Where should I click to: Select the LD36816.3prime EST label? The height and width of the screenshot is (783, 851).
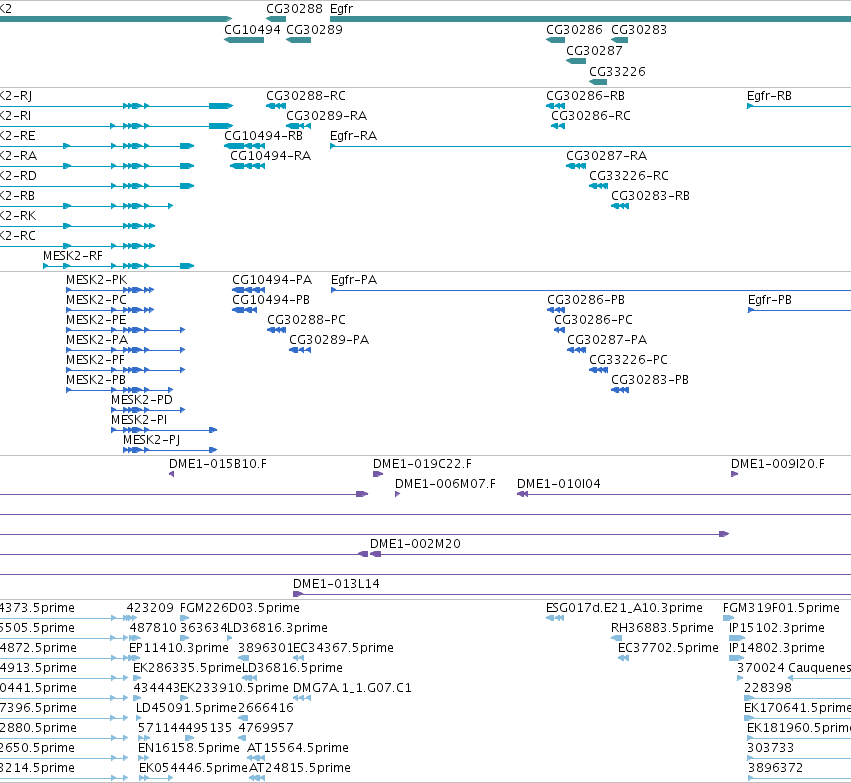[277, 627]
